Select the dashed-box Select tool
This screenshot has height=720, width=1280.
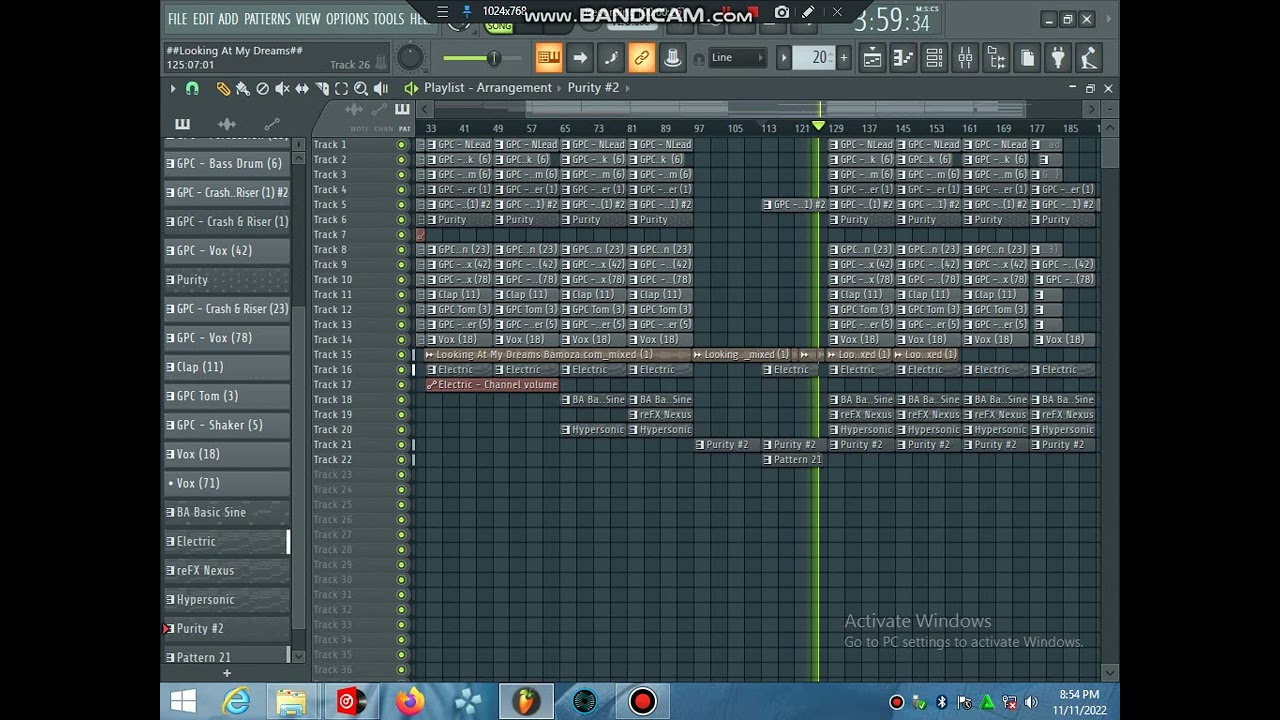click(x=341, y=88)
